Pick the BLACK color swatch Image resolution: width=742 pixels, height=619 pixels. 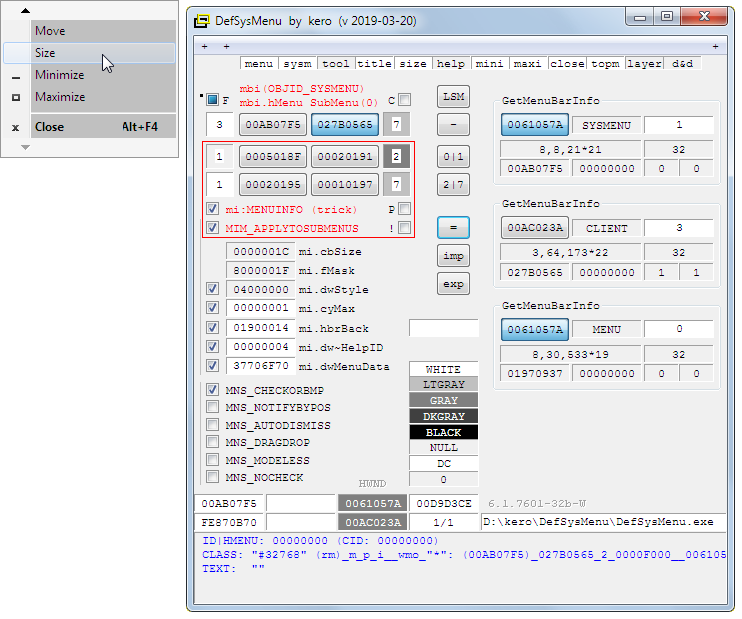(x=443, y=433)
